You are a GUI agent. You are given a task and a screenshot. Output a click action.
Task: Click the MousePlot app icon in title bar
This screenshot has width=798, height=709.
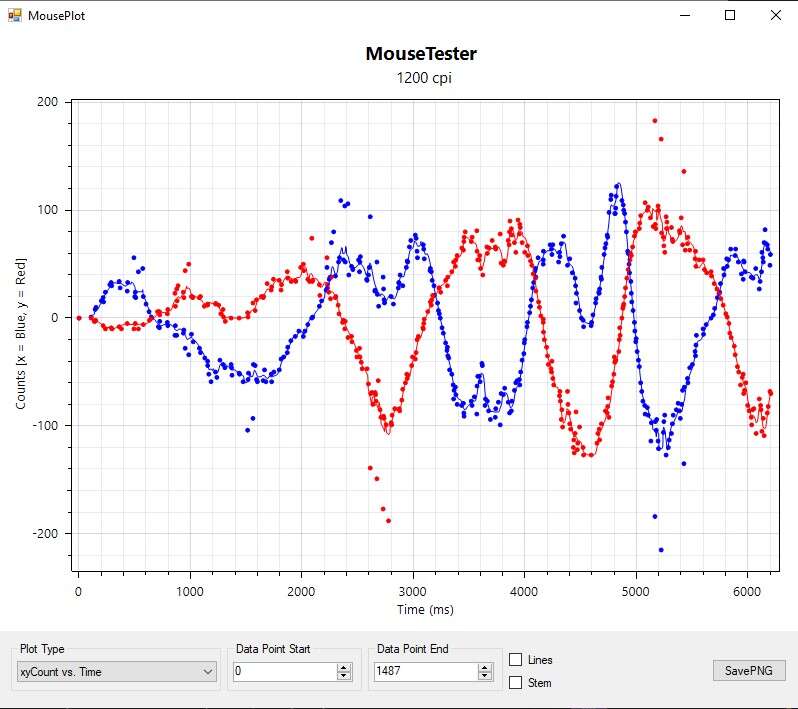pos(14,15)
